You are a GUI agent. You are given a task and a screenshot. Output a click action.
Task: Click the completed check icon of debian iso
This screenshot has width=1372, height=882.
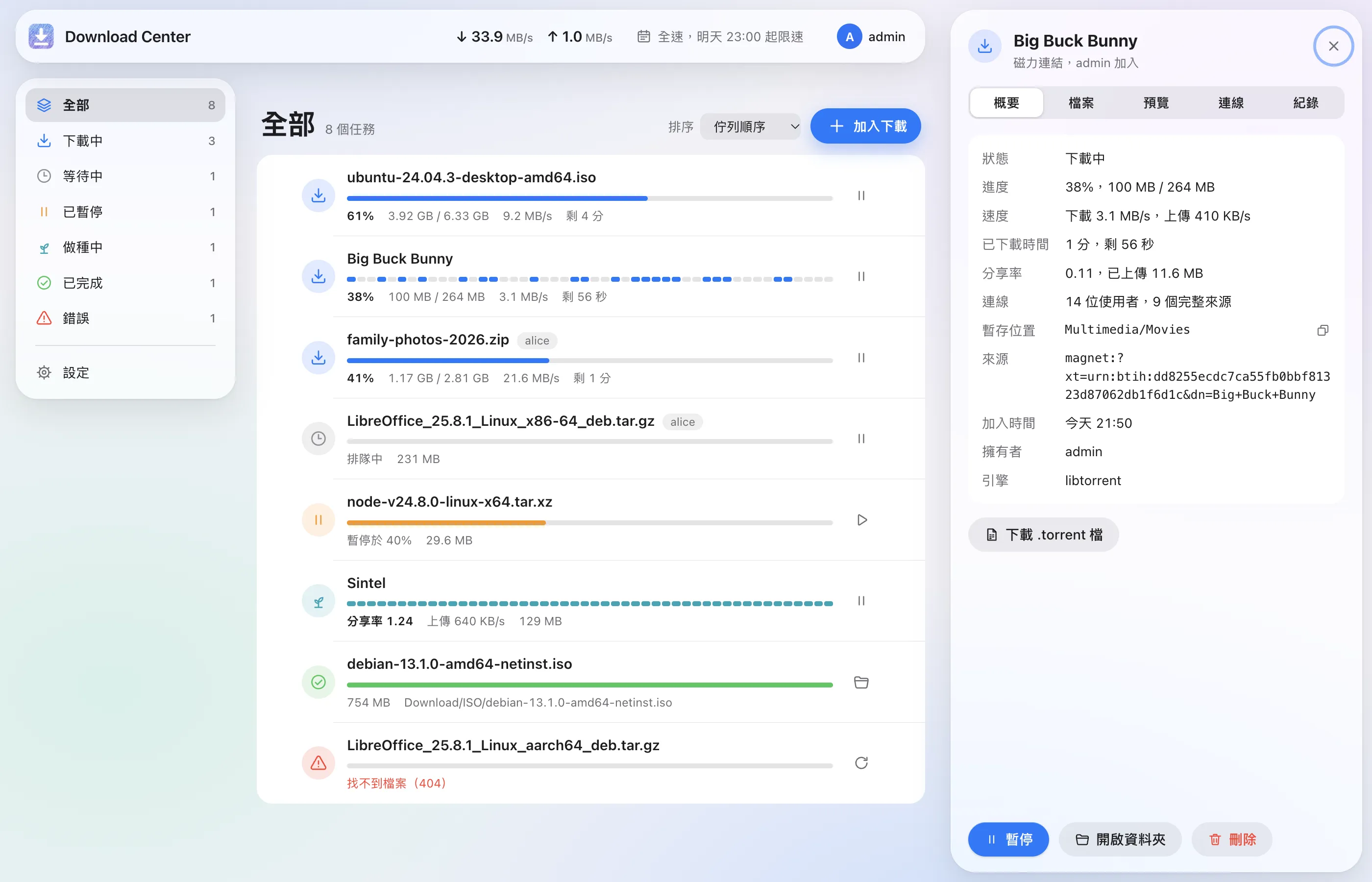point(318,682)
